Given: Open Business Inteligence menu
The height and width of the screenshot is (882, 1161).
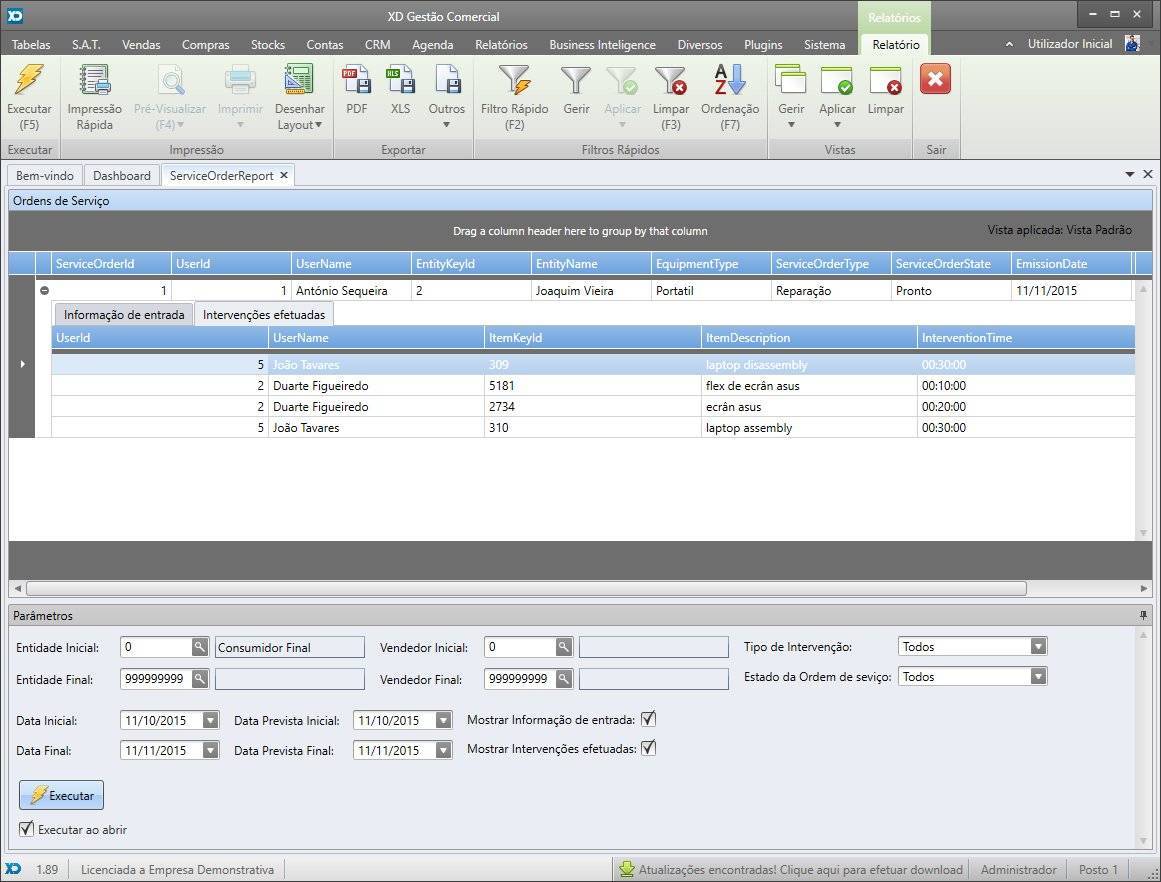Looking at the screenshot, I should click(602, 44).
